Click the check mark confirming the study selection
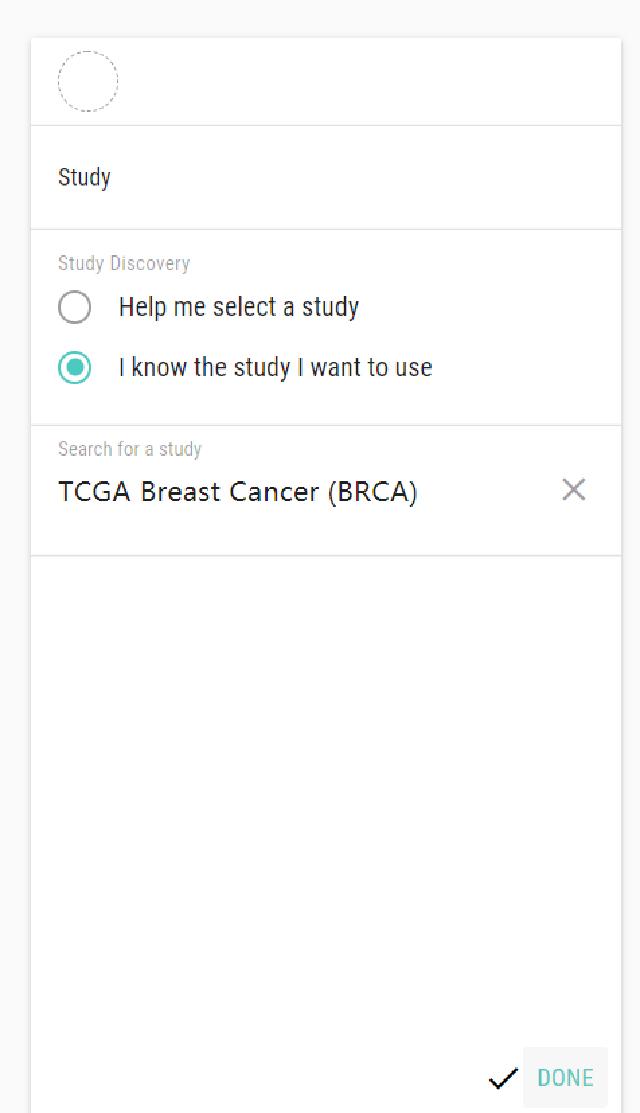Screen dimensions: 640x1113 coord(502,1077)
